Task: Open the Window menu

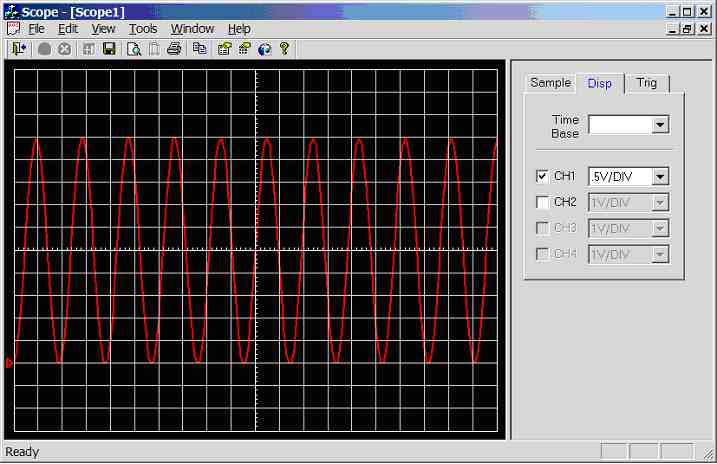Action: click(x=192, y=29)
